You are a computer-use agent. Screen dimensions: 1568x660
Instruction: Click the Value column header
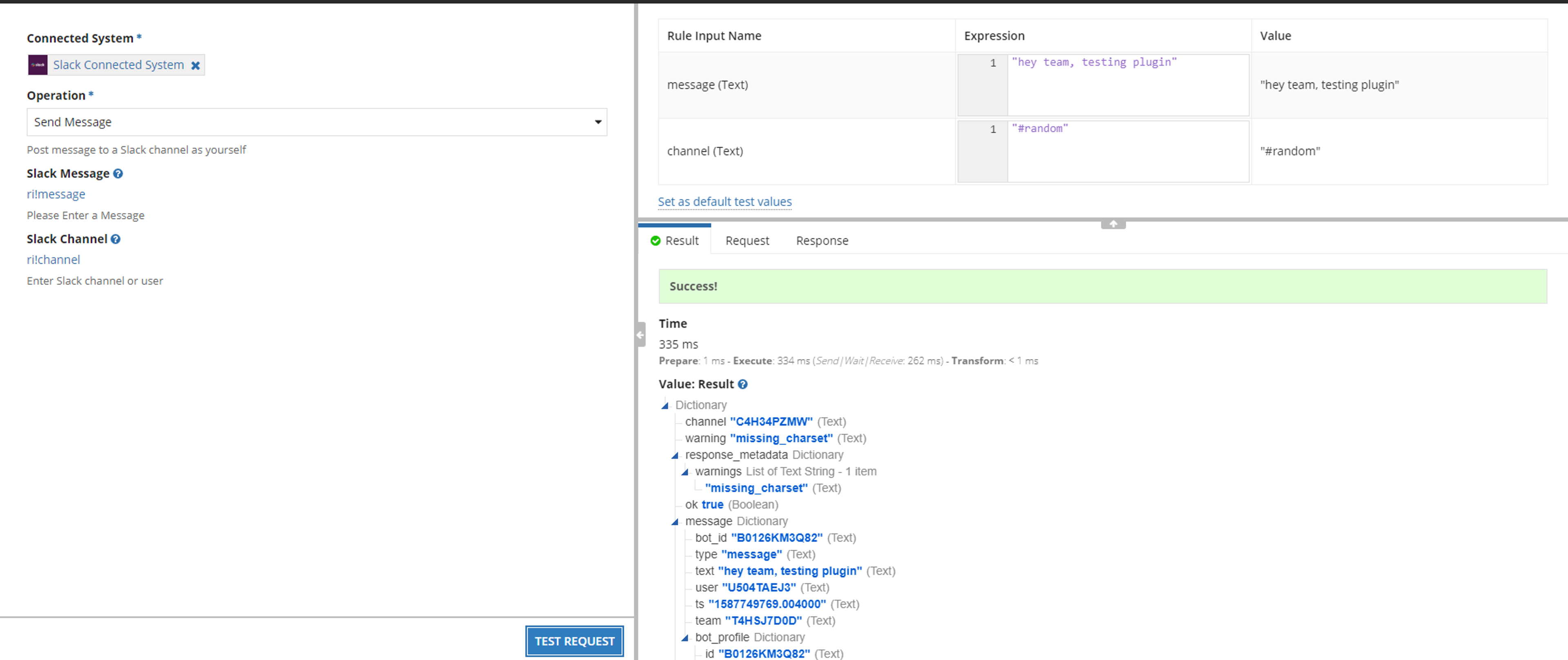coord(1275,36)
